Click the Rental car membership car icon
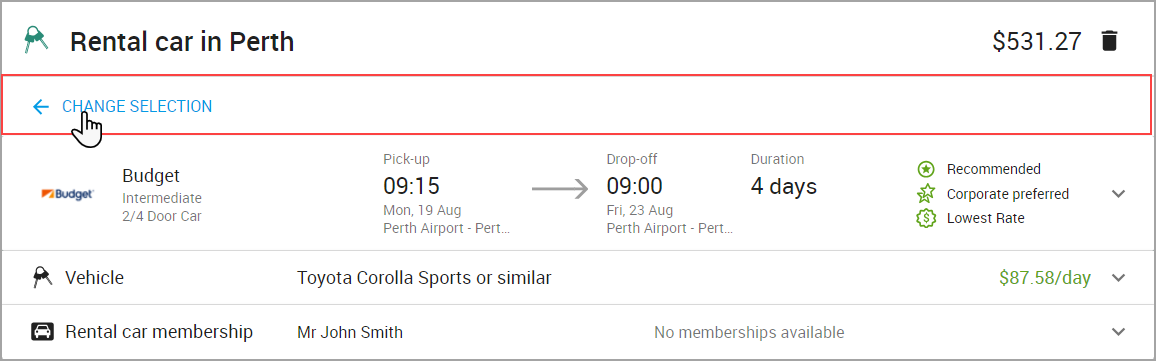The width and height of the screenshot is (1156, 361). click(43, 332)
